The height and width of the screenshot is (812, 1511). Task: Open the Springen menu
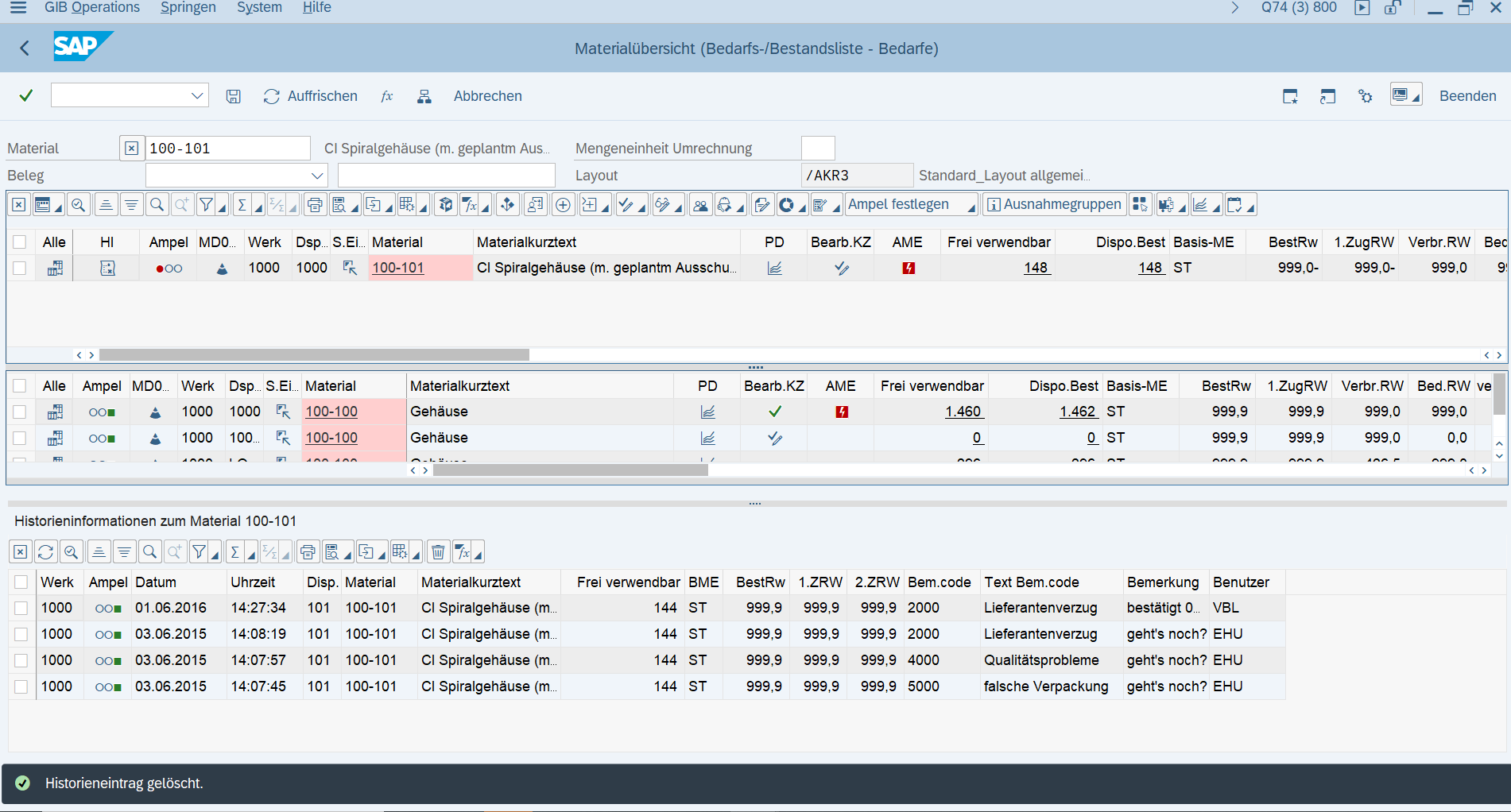[188, 8]
